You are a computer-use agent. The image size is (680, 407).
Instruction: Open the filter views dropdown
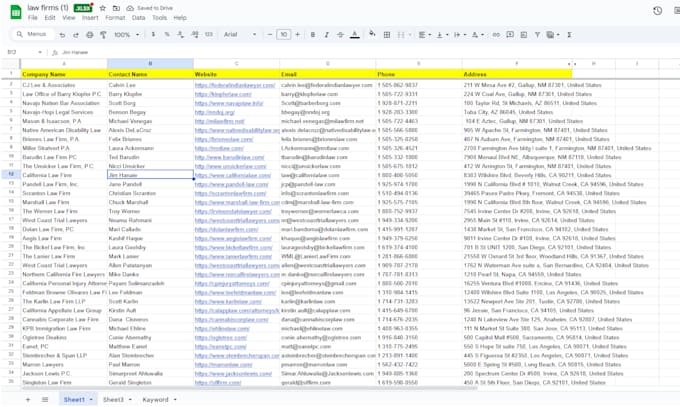(x=552, y=35)
